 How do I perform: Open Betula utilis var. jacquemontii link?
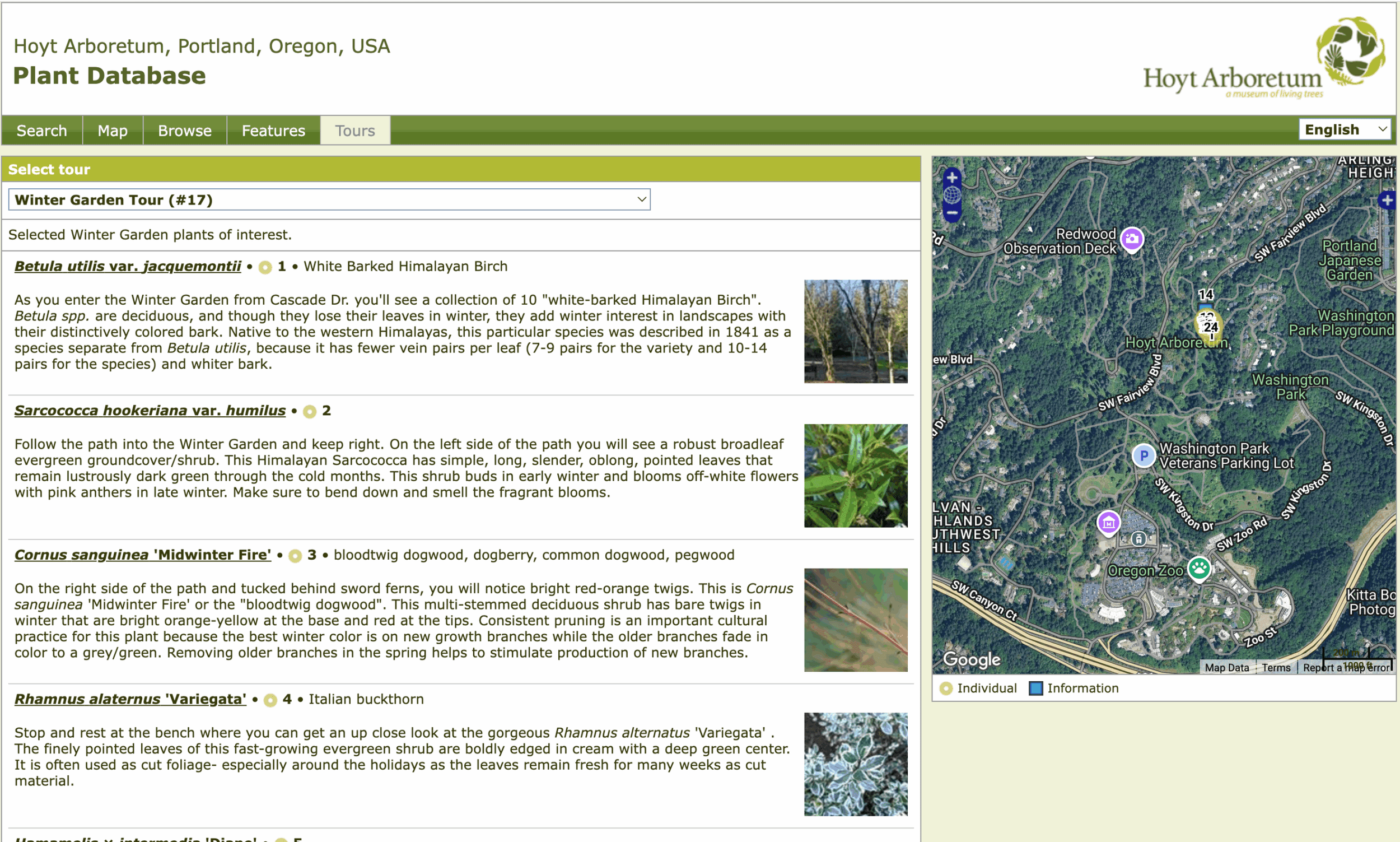[128, 266]
